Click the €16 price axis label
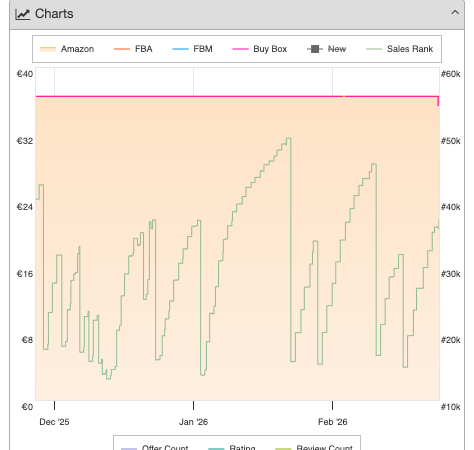474x450 pixels. 25,274
